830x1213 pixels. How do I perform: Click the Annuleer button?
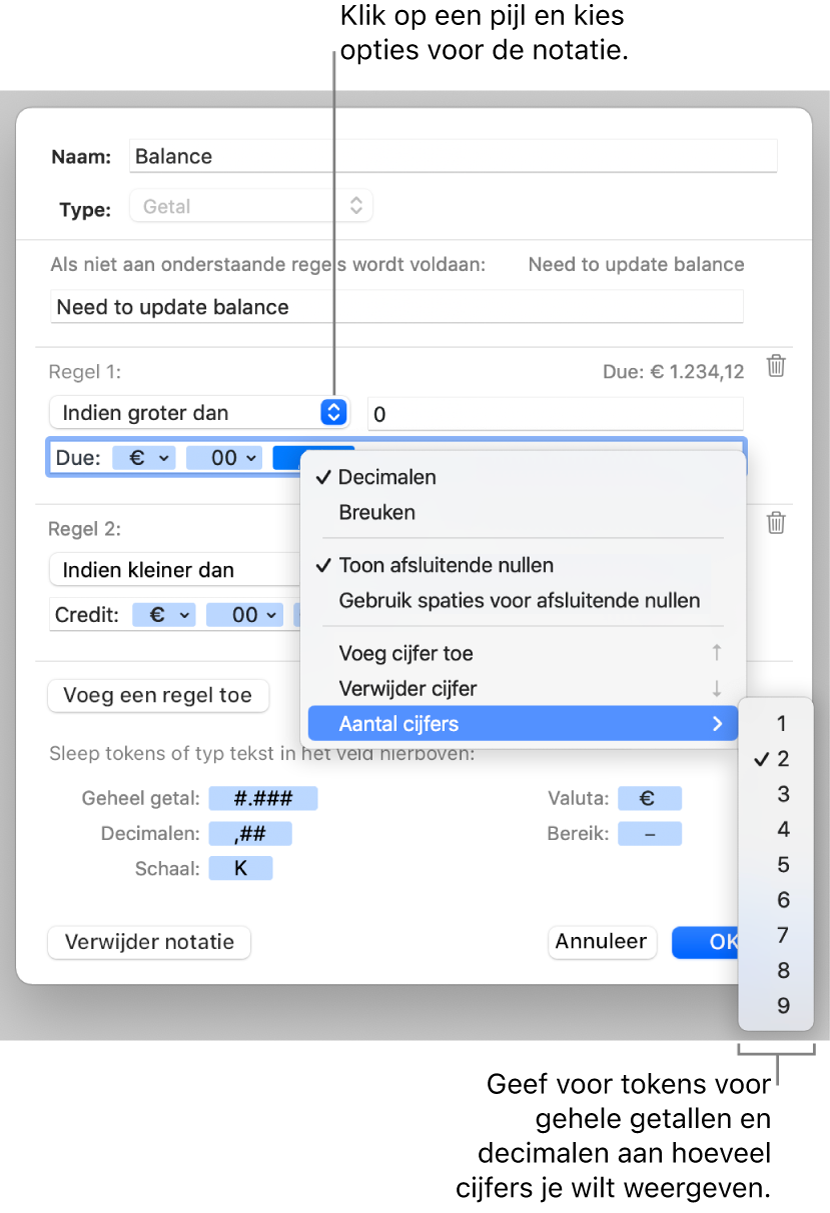click(x=602, y=942)
